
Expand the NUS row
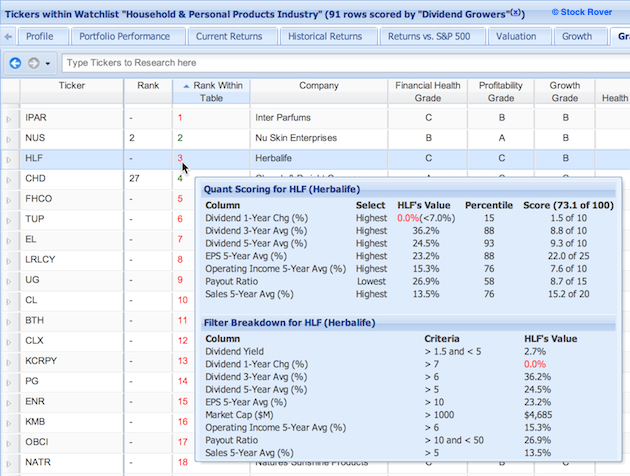[9, 139]
